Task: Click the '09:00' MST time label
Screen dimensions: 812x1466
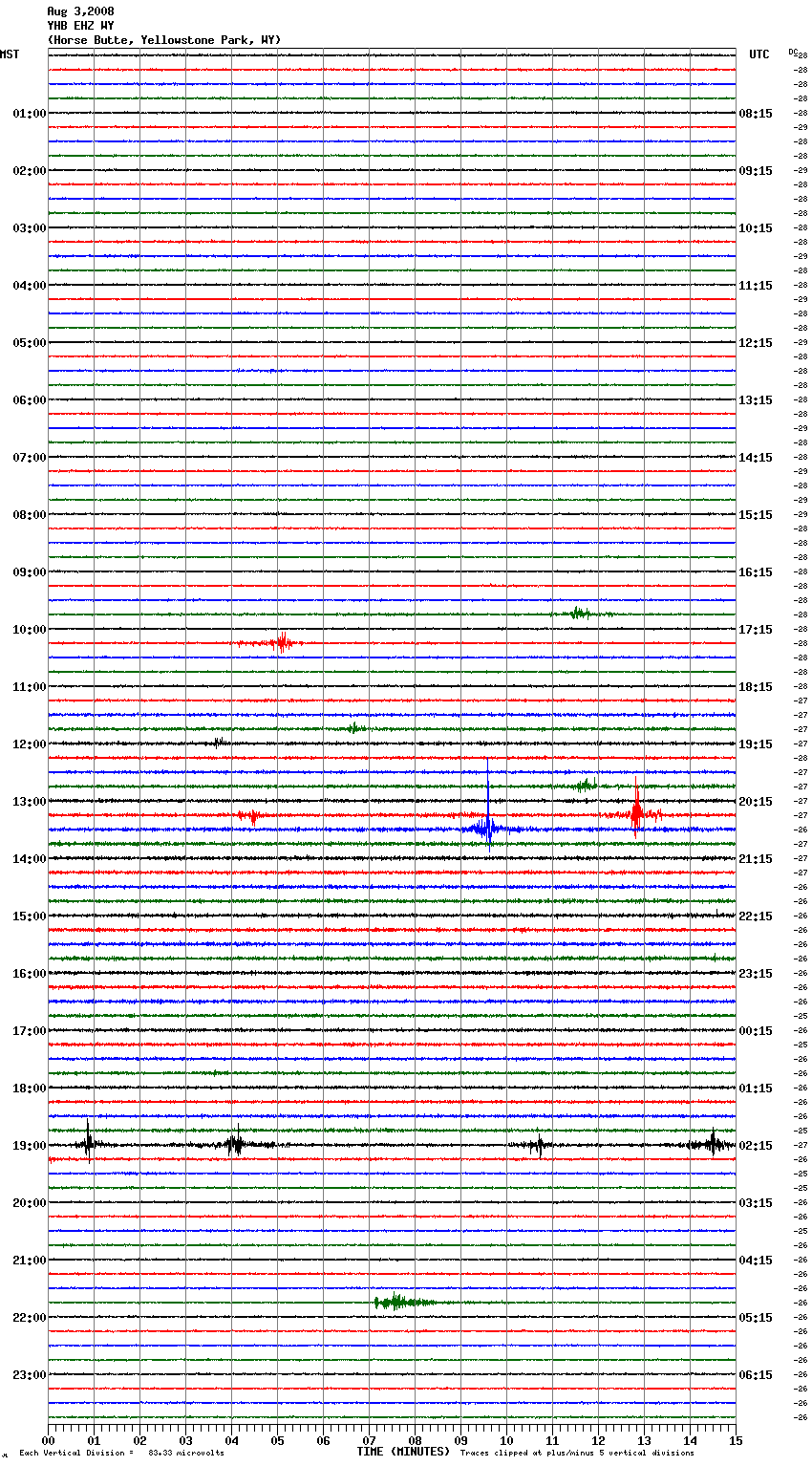Action: [29, 572]
